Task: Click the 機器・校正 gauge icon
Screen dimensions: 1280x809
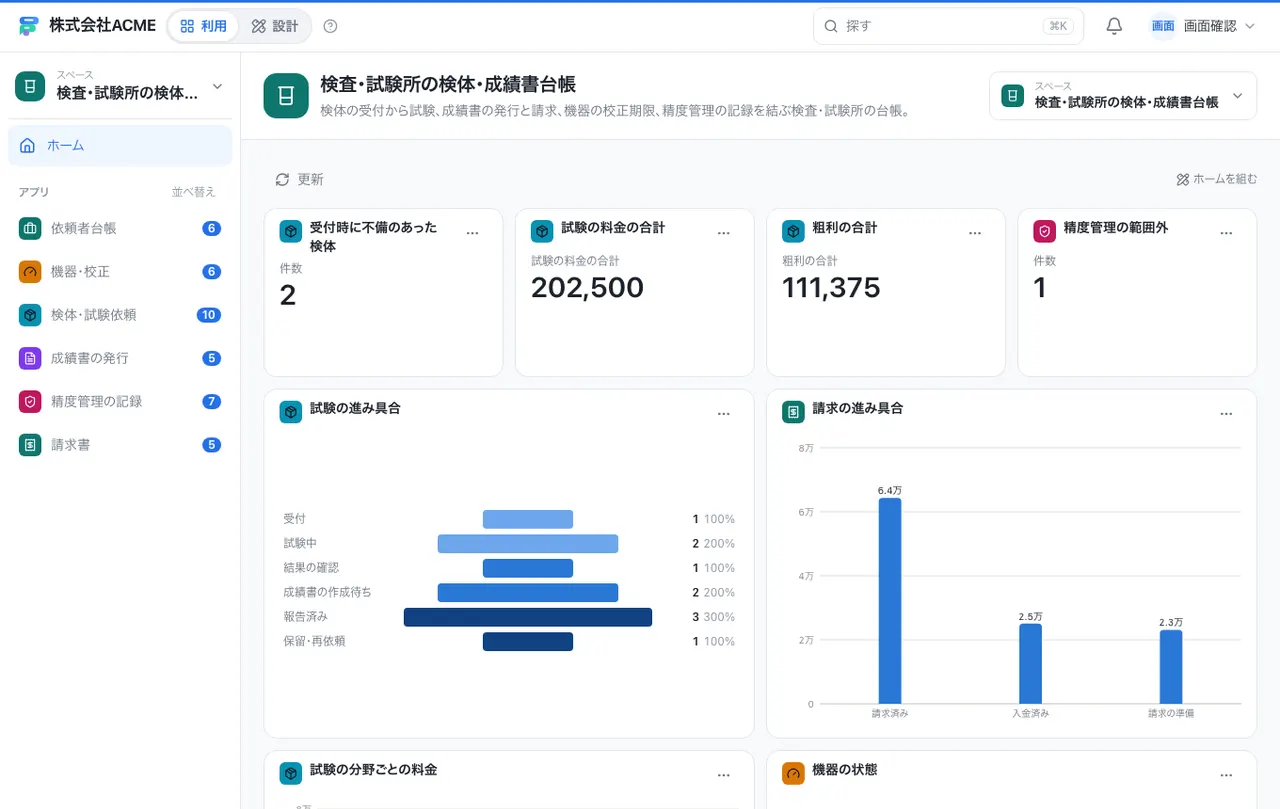Action: [30, 271]
